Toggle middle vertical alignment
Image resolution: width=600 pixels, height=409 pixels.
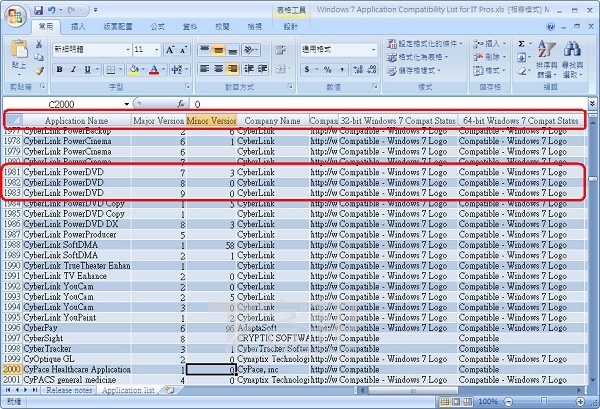(x=218, y=50)
